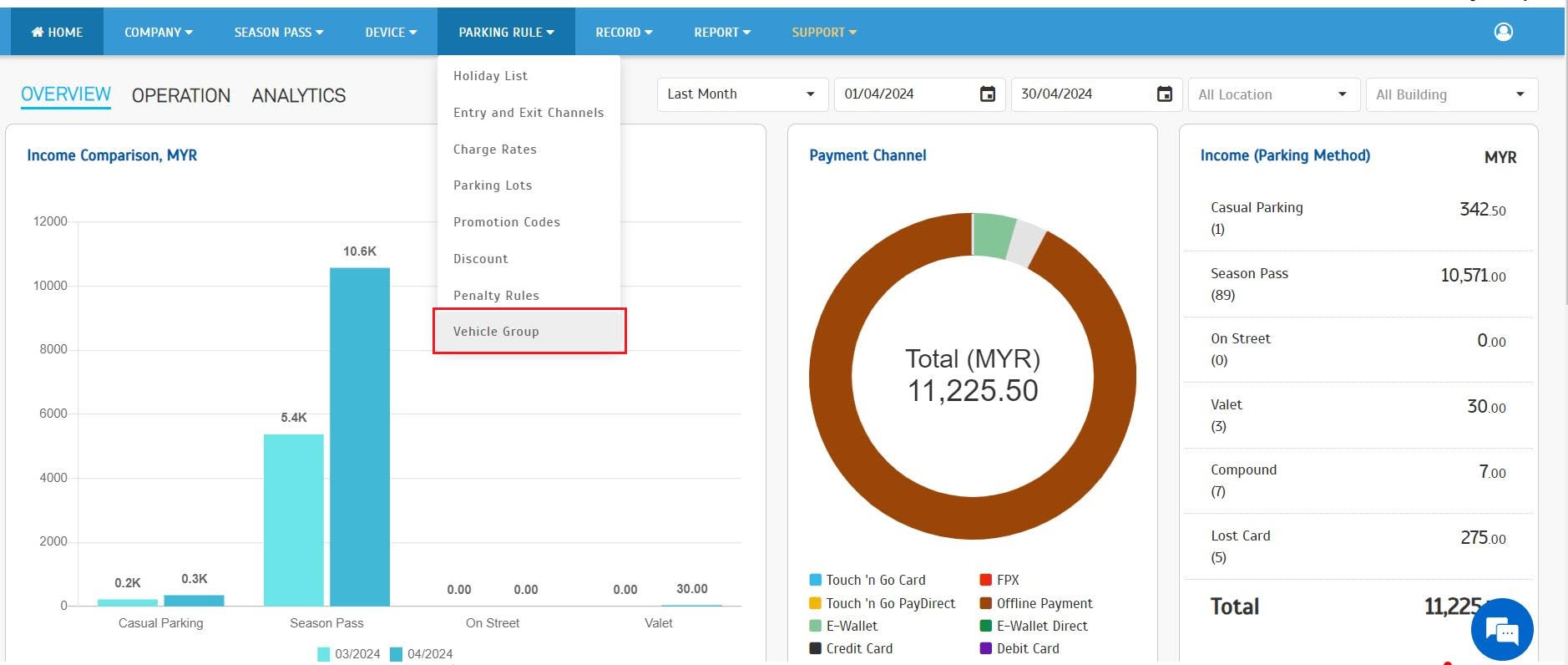1568x665 pixels.
Task: Select Vehicle Group menu entry
Action: pyautogui.click(x=496, y=332)
